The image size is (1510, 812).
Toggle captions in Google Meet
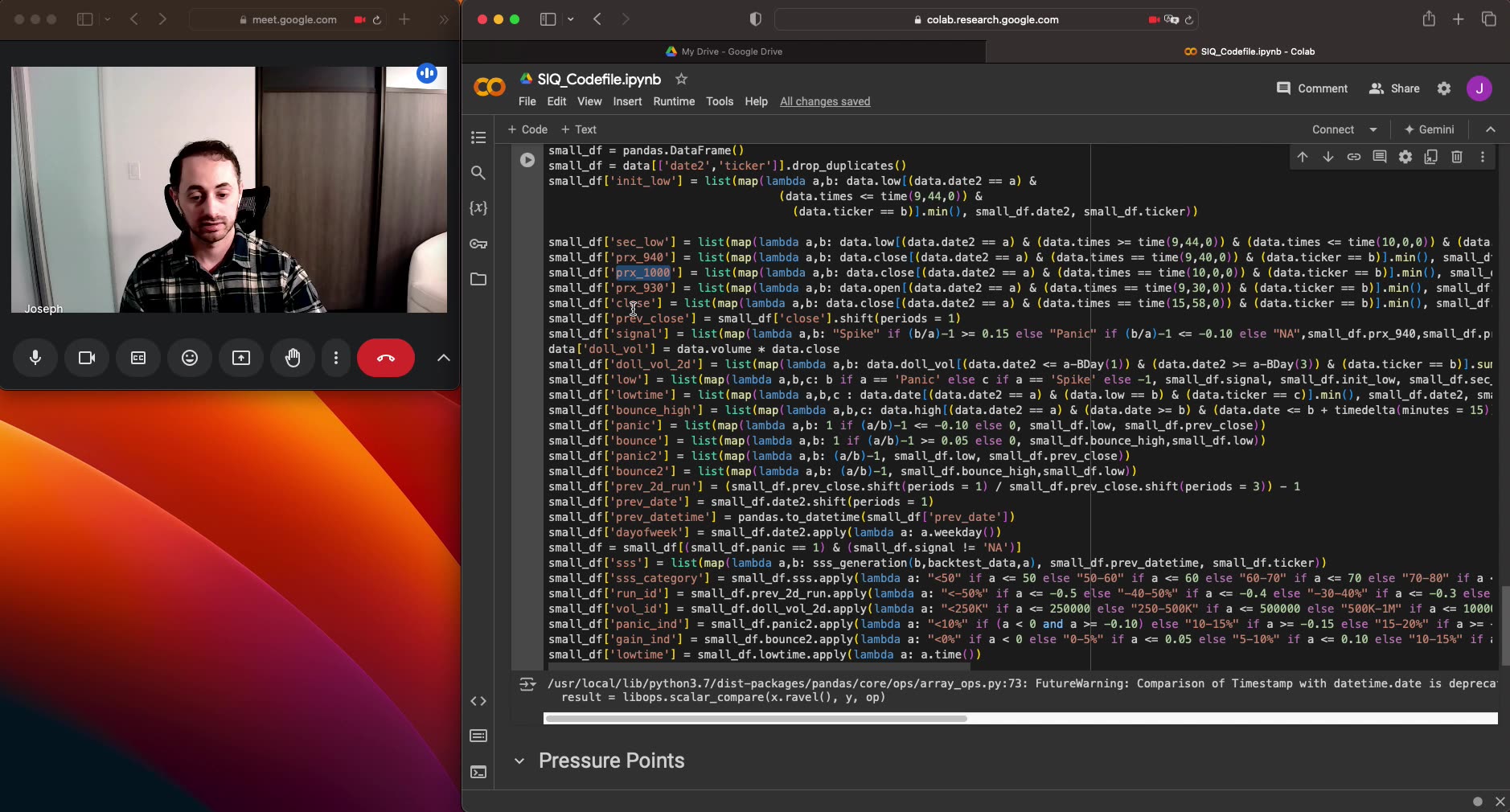(138, 359)
